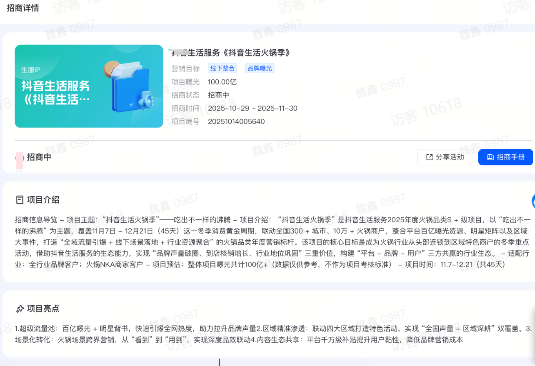535x366 pixels.
Task: Click the 分享活动 button
Action: 445,157
